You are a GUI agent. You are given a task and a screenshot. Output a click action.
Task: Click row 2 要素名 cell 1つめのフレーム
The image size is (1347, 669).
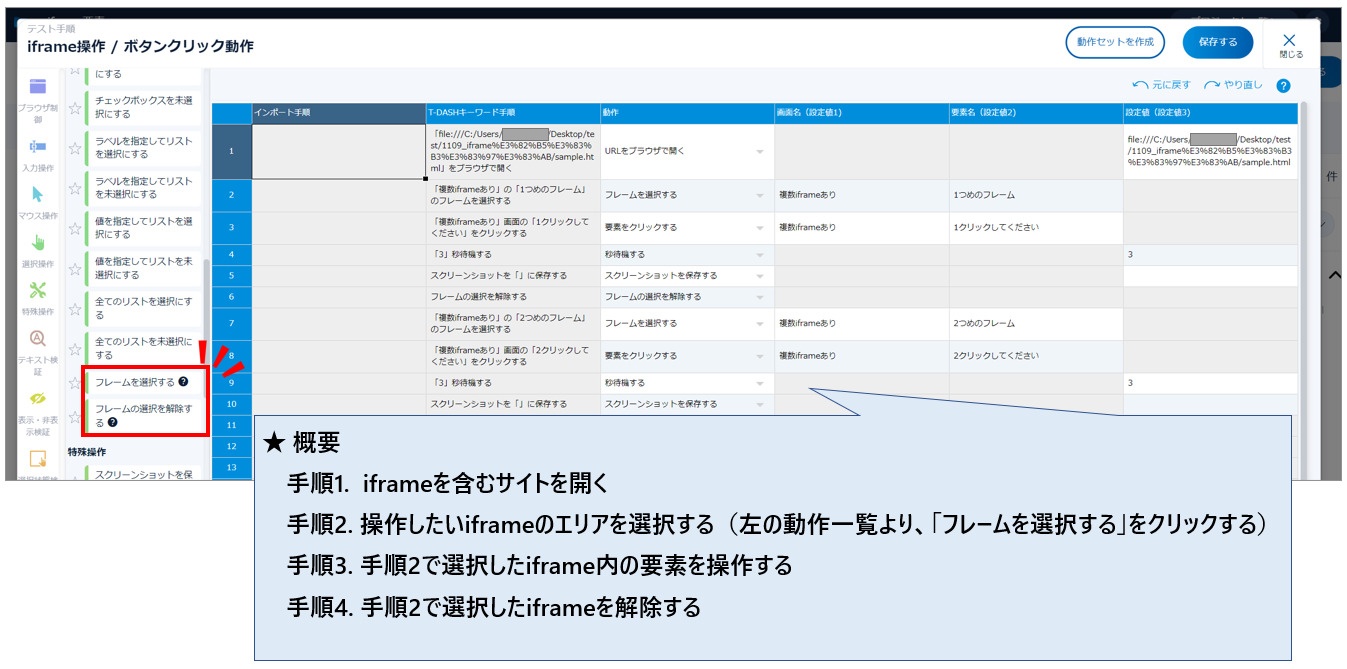pyautogui.click(x=1034, y=195)
